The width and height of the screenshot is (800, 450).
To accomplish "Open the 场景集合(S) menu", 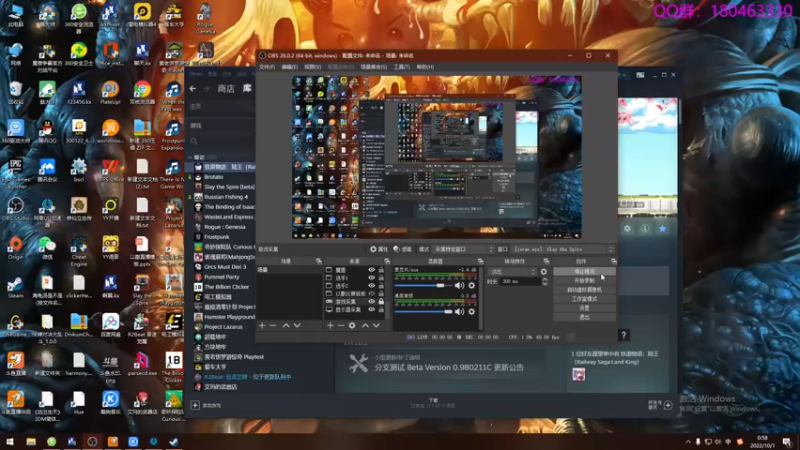I will tap(373, 67).
